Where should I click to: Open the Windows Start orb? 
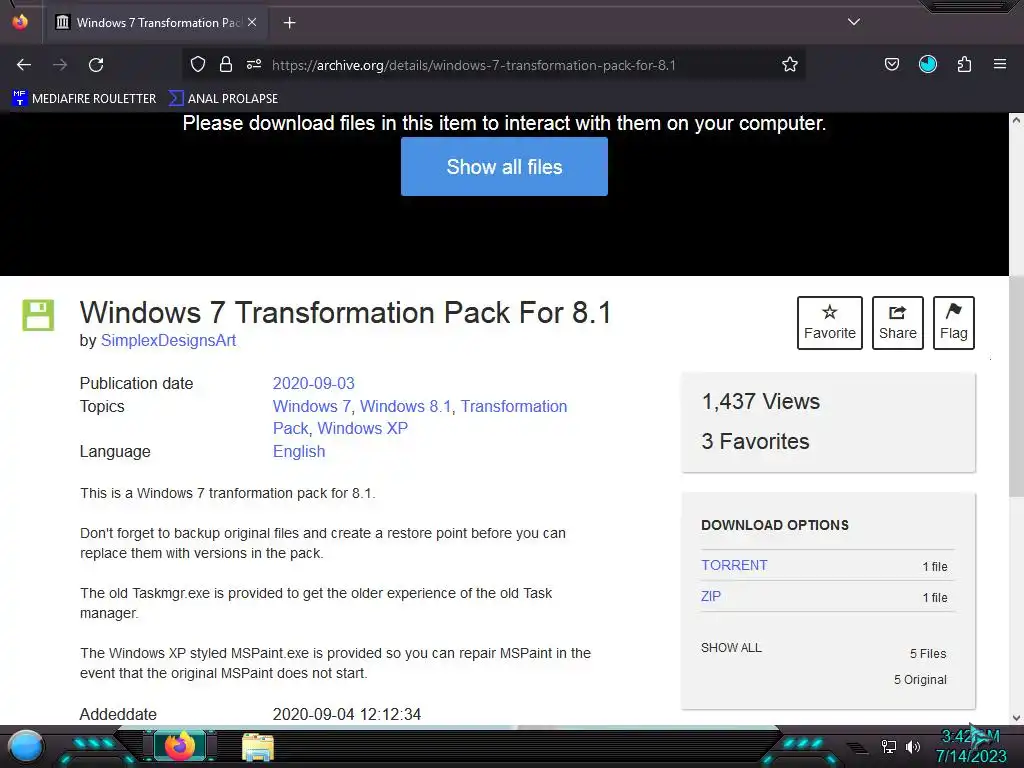pyautogui.click(x=26, y=746)
